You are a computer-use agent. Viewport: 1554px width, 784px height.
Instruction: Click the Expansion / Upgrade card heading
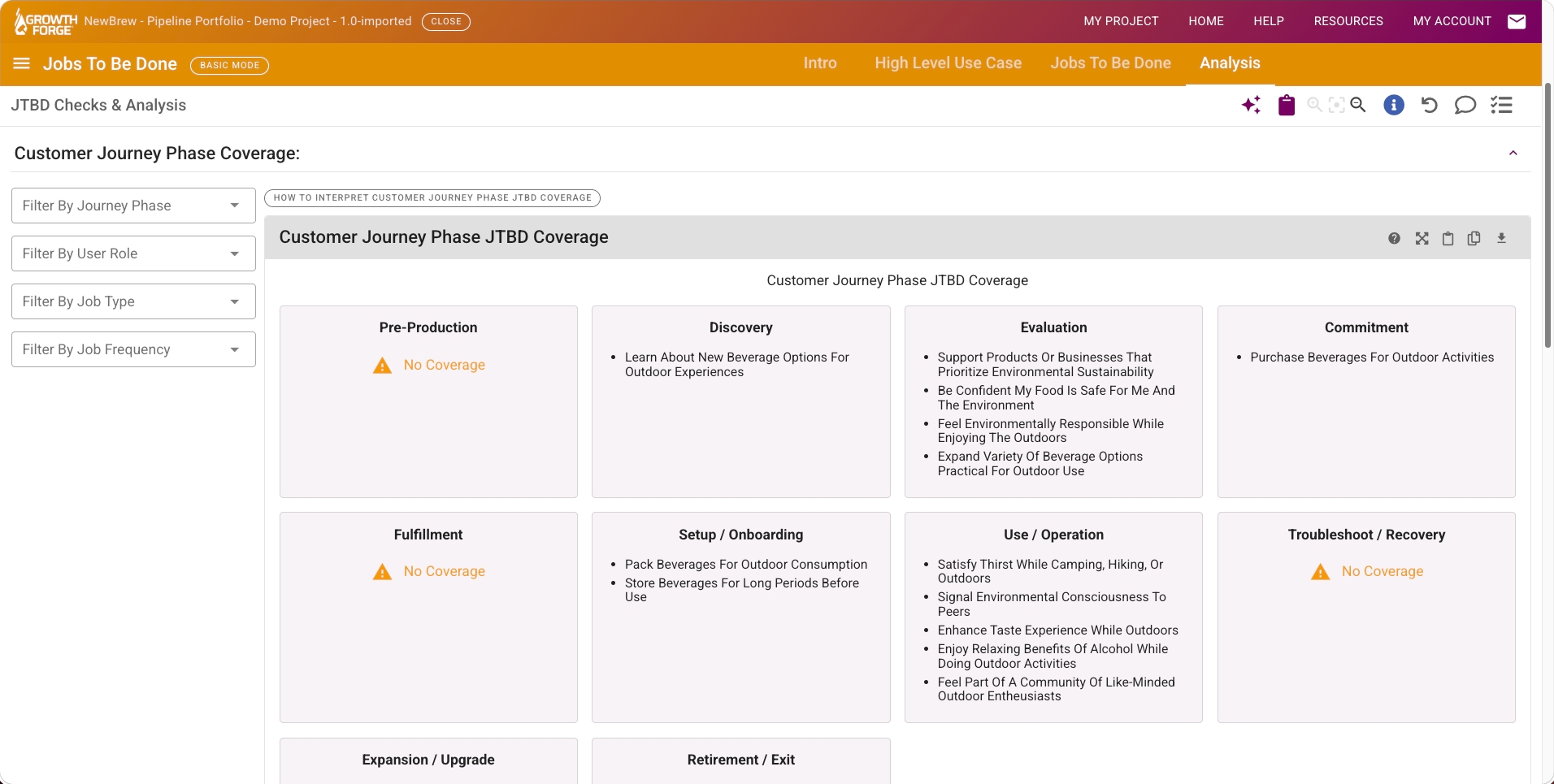(428, 760)
